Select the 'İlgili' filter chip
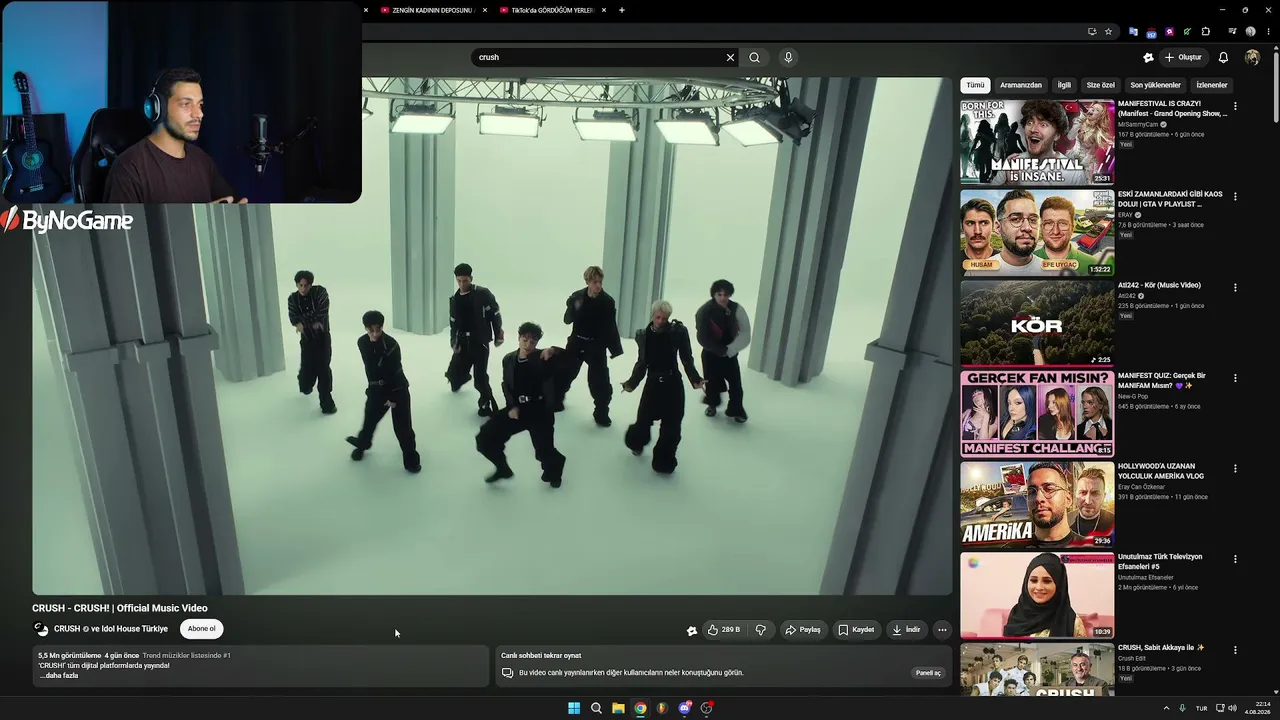The width and height of the screenshot is (1280, 720). [x=1064, y=85]
